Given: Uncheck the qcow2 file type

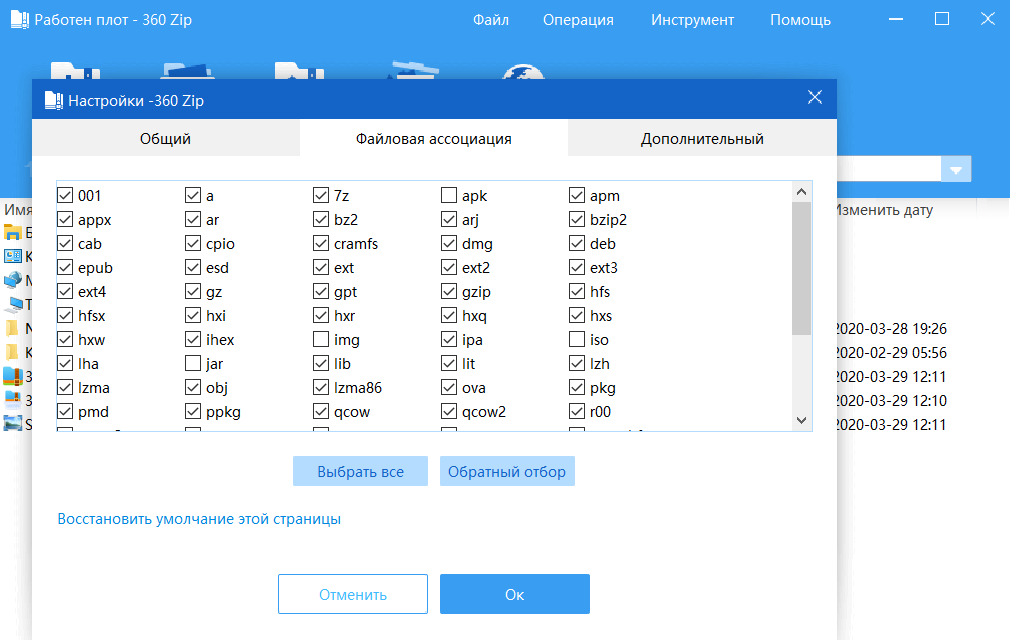Looking at the screenshot, I should [x=449, y=411].
